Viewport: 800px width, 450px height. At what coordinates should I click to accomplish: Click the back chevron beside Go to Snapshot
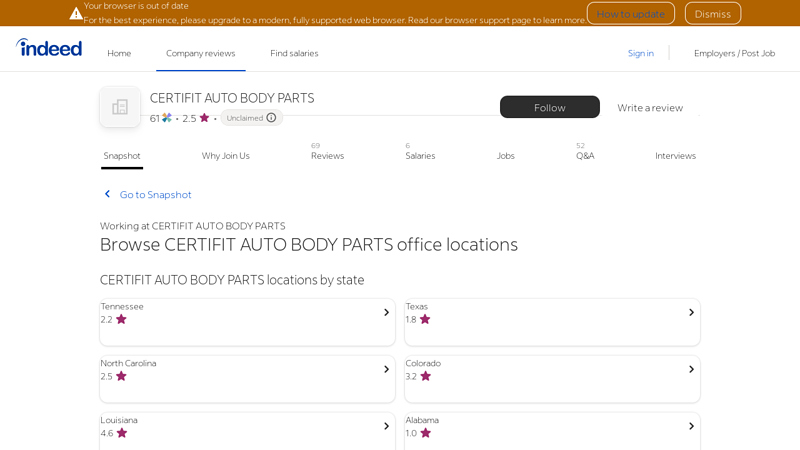[107, 194]
